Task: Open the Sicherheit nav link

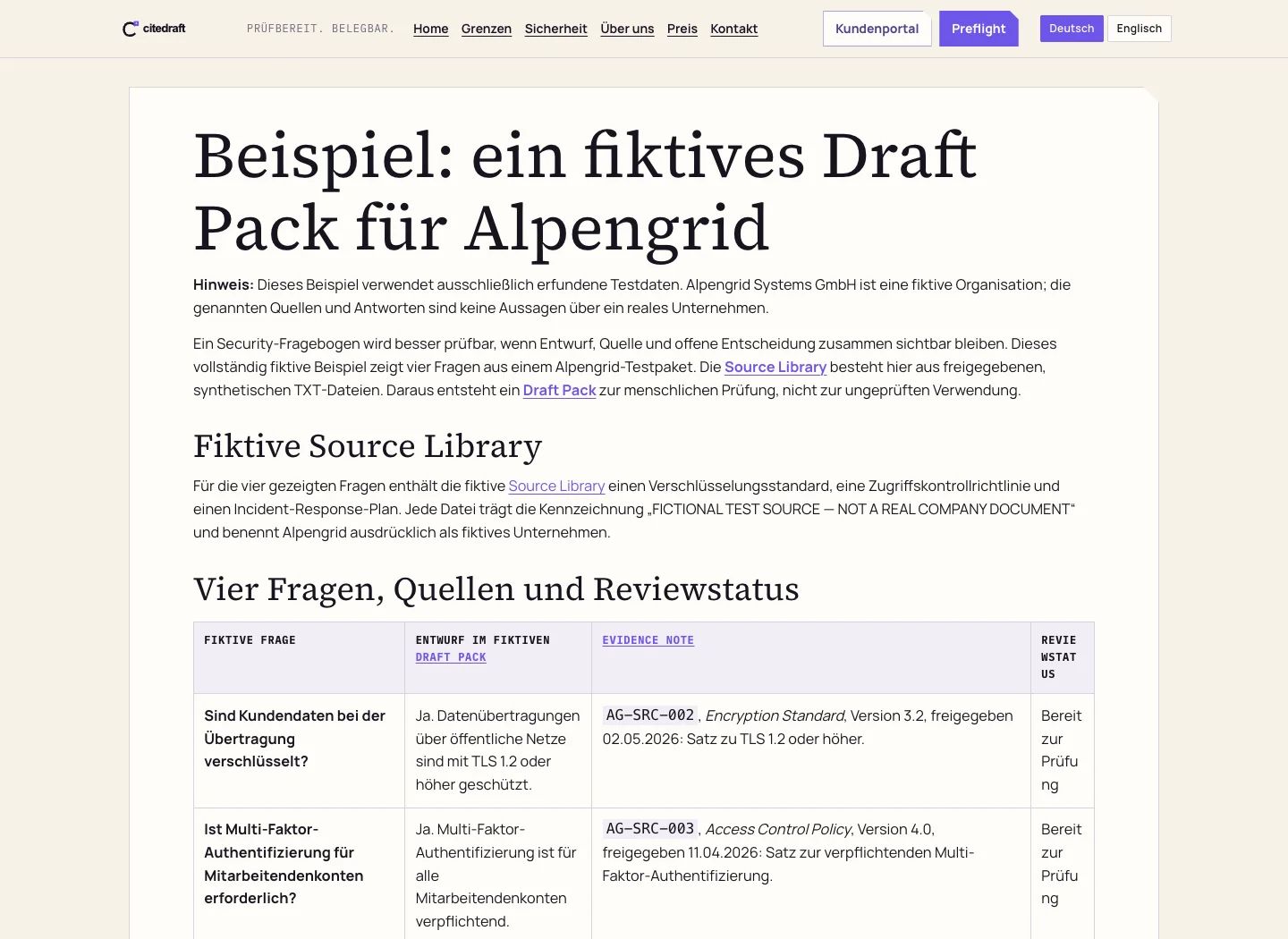Action: coord(556,29)
